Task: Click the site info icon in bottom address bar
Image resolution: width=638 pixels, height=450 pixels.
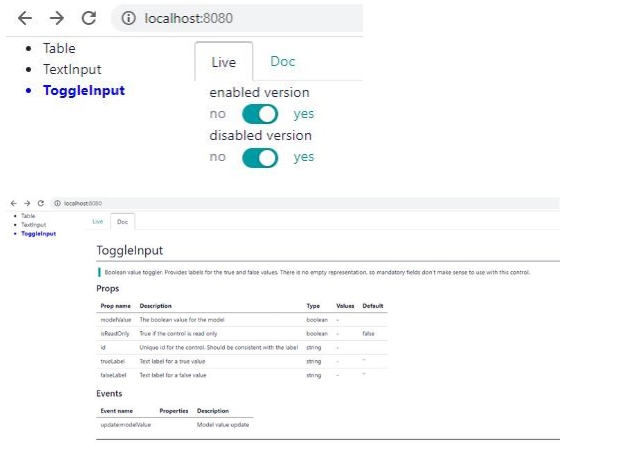Action: 57,203
